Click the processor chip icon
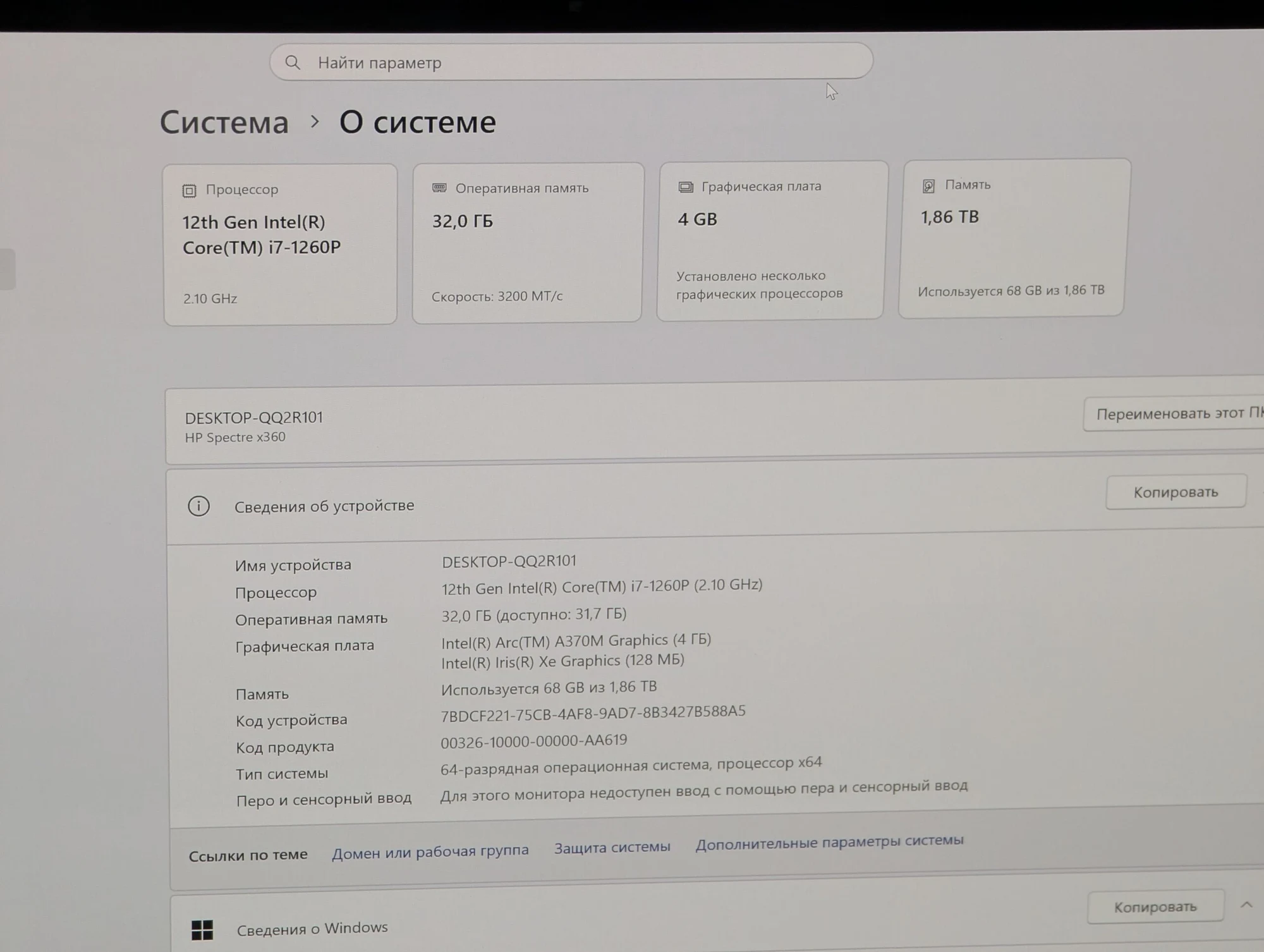 click(189, 191)
